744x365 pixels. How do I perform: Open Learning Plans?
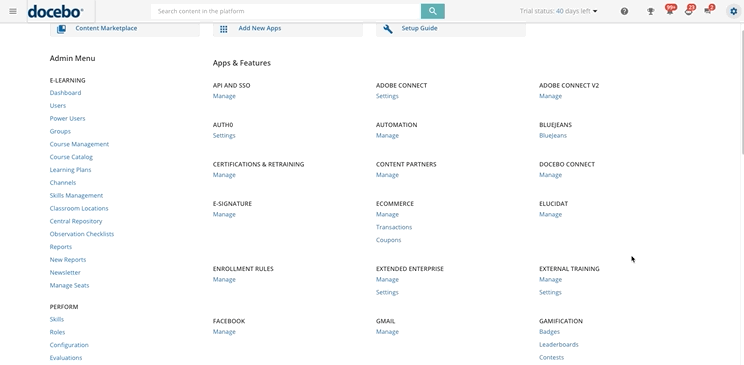pyautogui.click(x=70, y=169)
